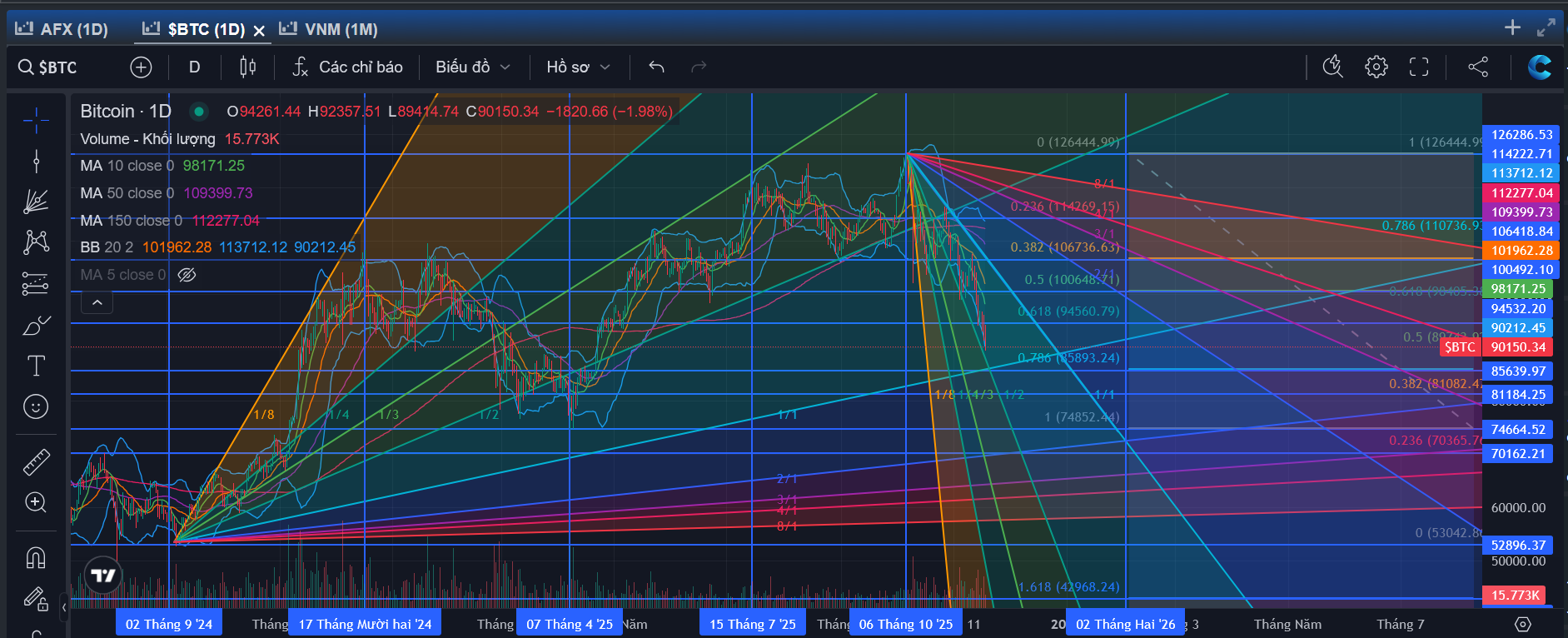Viewport: 1568px width, 638px height.
Task: Click the share chart icon
Action: (1478, 67)
